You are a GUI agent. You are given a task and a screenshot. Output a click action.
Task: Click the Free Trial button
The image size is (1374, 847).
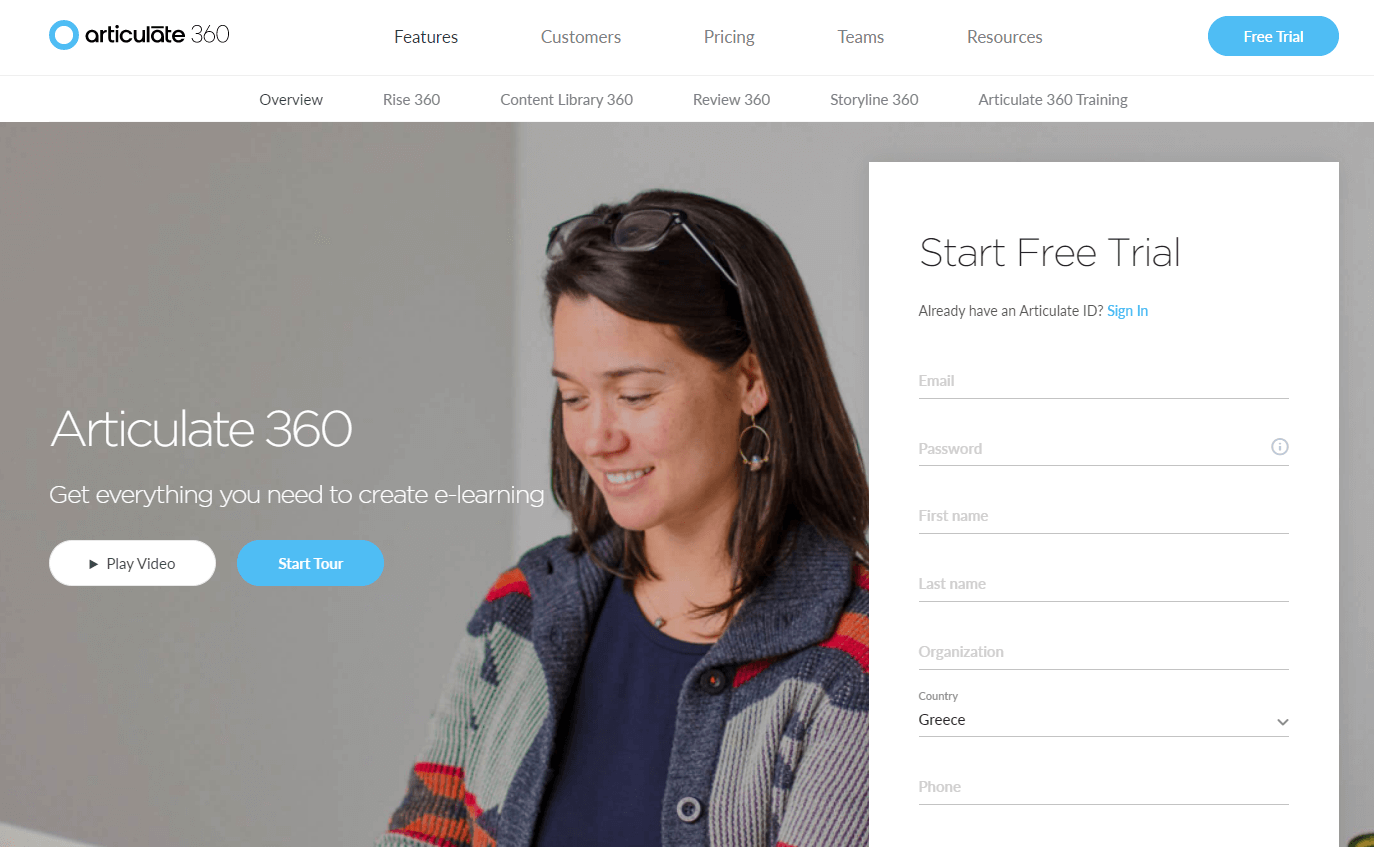(1273, 36)
